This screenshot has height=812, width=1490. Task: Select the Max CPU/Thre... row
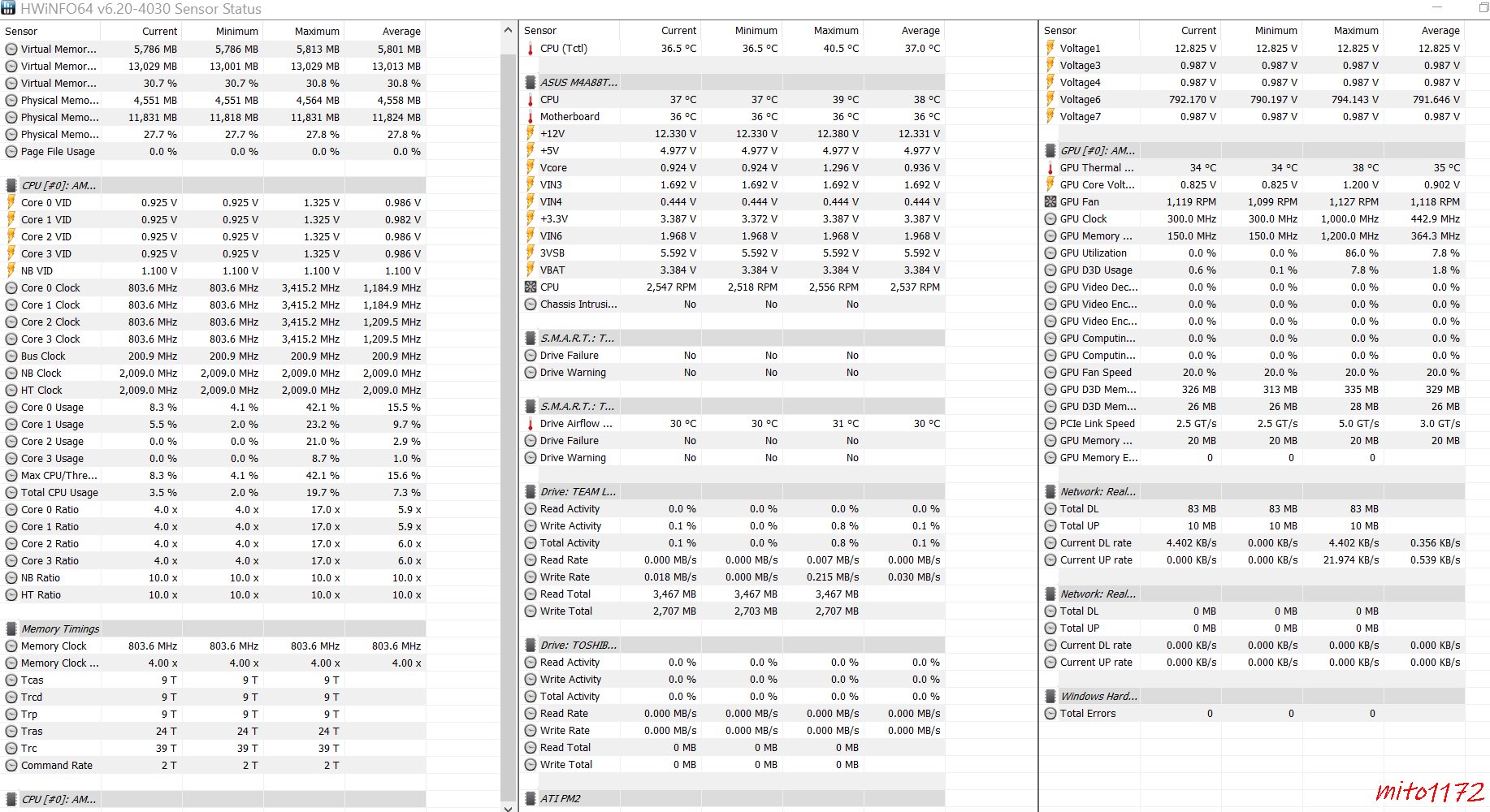click(x=213, y=475)
